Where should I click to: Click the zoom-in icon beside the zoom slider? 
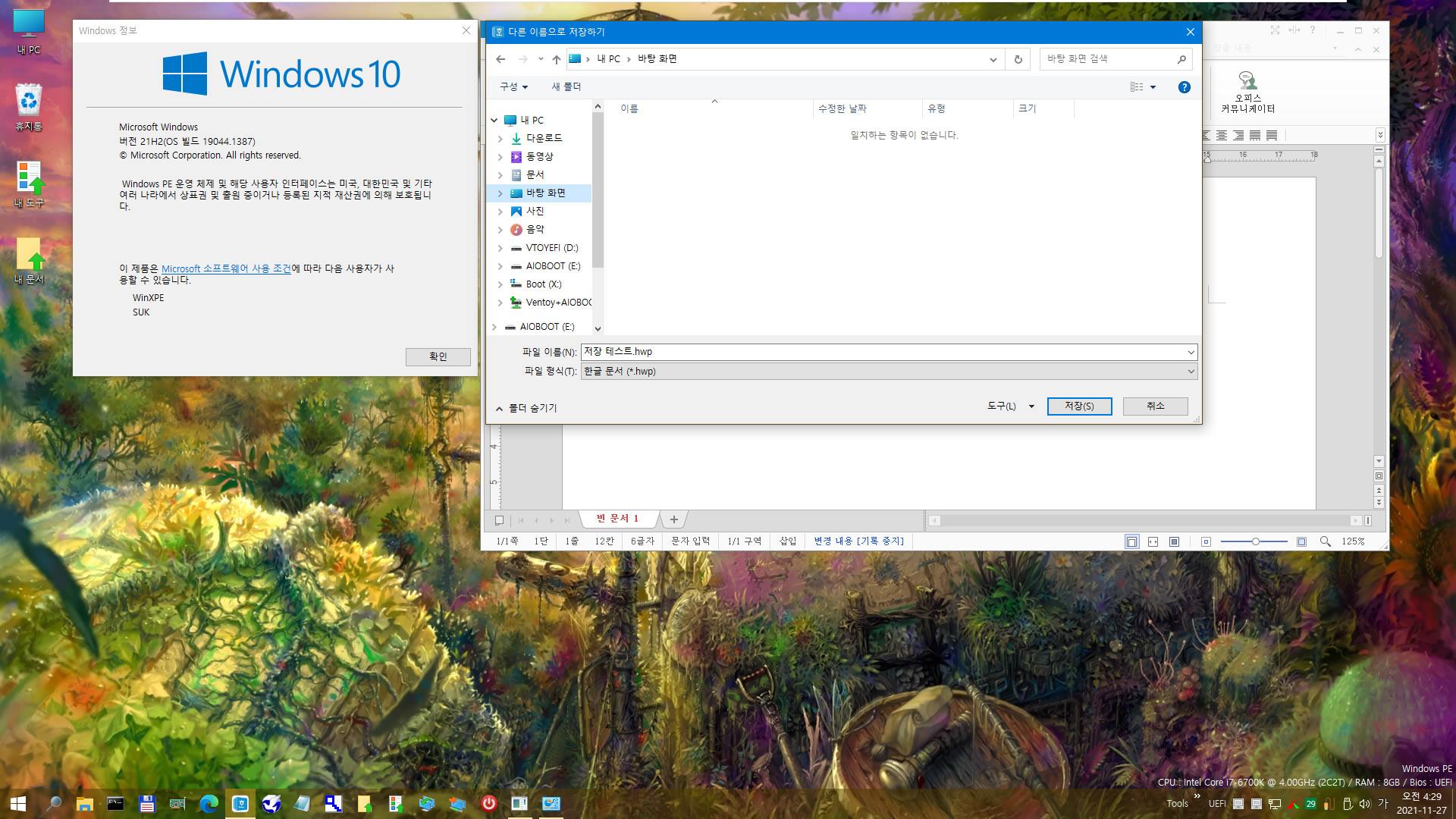[x=1301, y=541]
